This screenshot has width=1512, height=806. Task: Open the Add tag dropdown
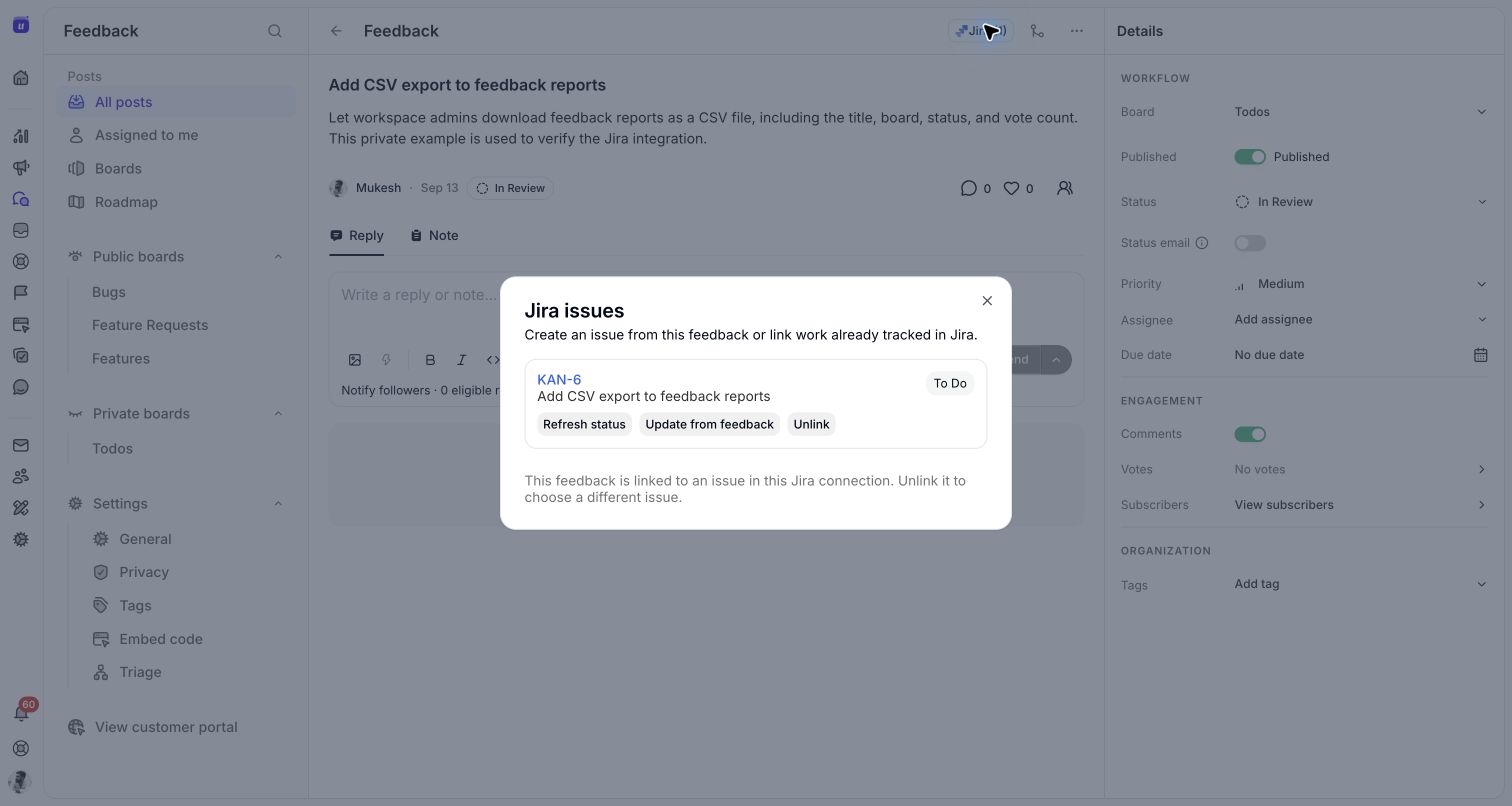[x=1361, y=584]
